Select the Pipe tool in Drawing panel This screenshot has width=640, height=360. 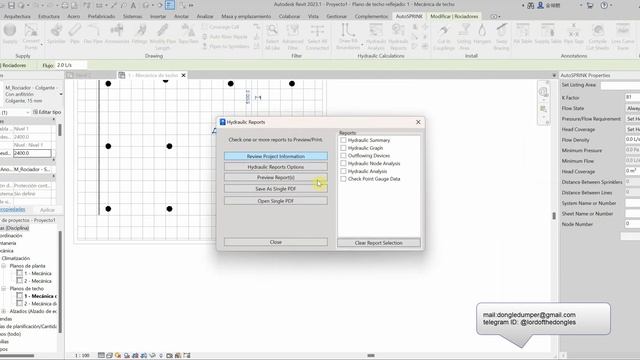[74, 33]
